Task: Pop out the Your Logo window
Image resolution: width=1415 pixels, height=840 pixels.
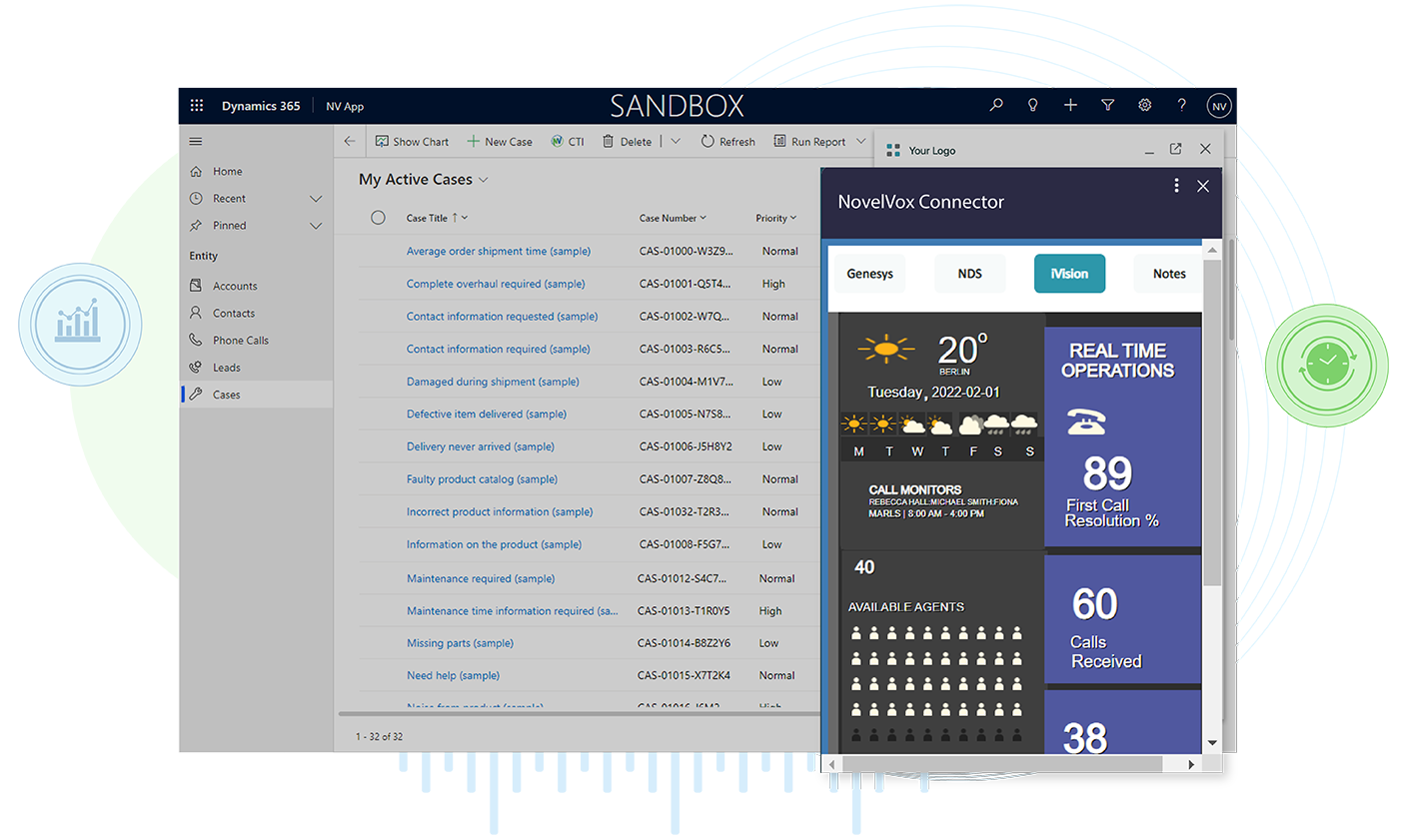Action: tap(1175, 149)
